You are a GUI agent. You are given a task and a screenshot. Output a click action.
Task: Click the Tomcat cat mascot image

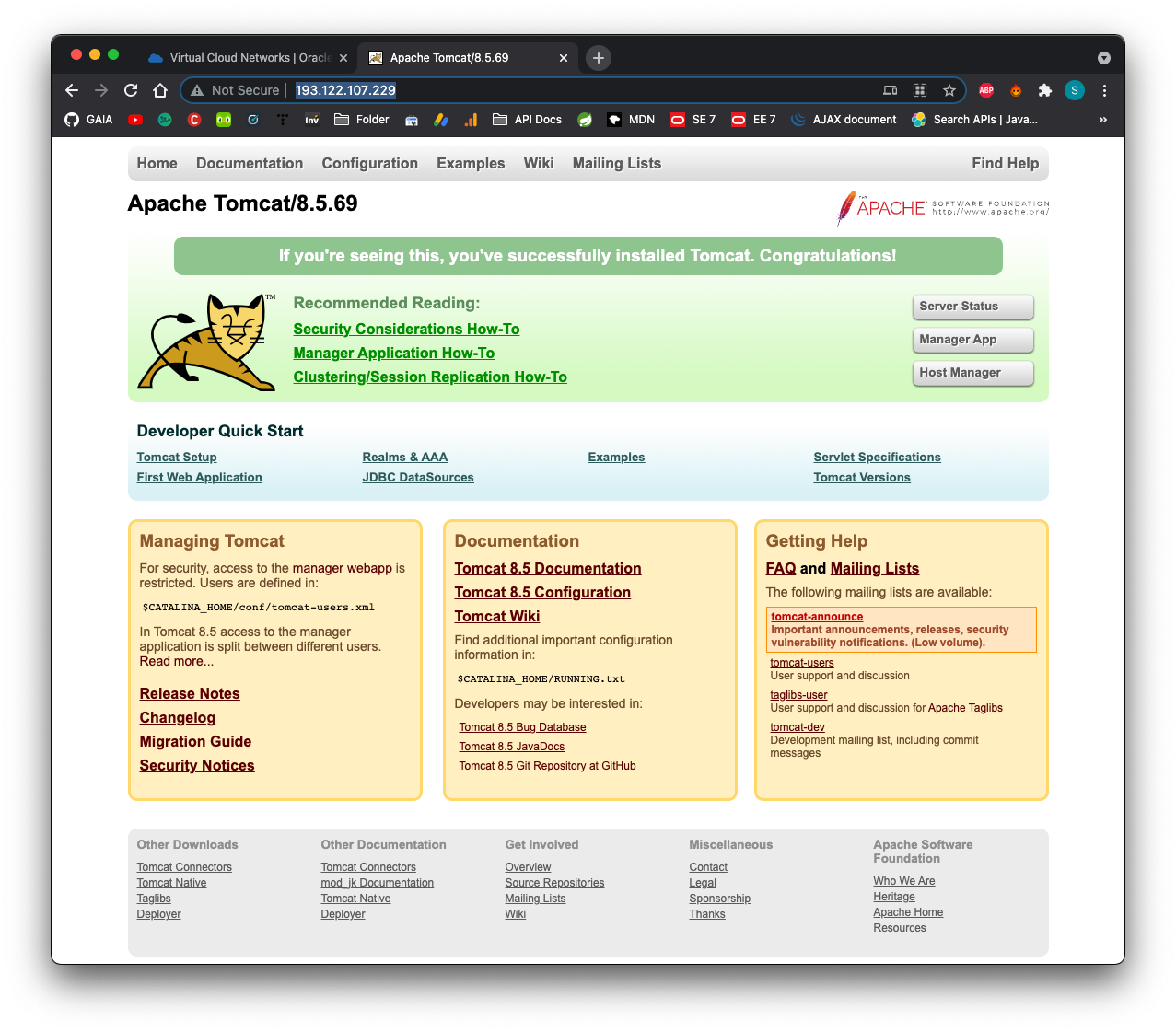tap(206, 342)
